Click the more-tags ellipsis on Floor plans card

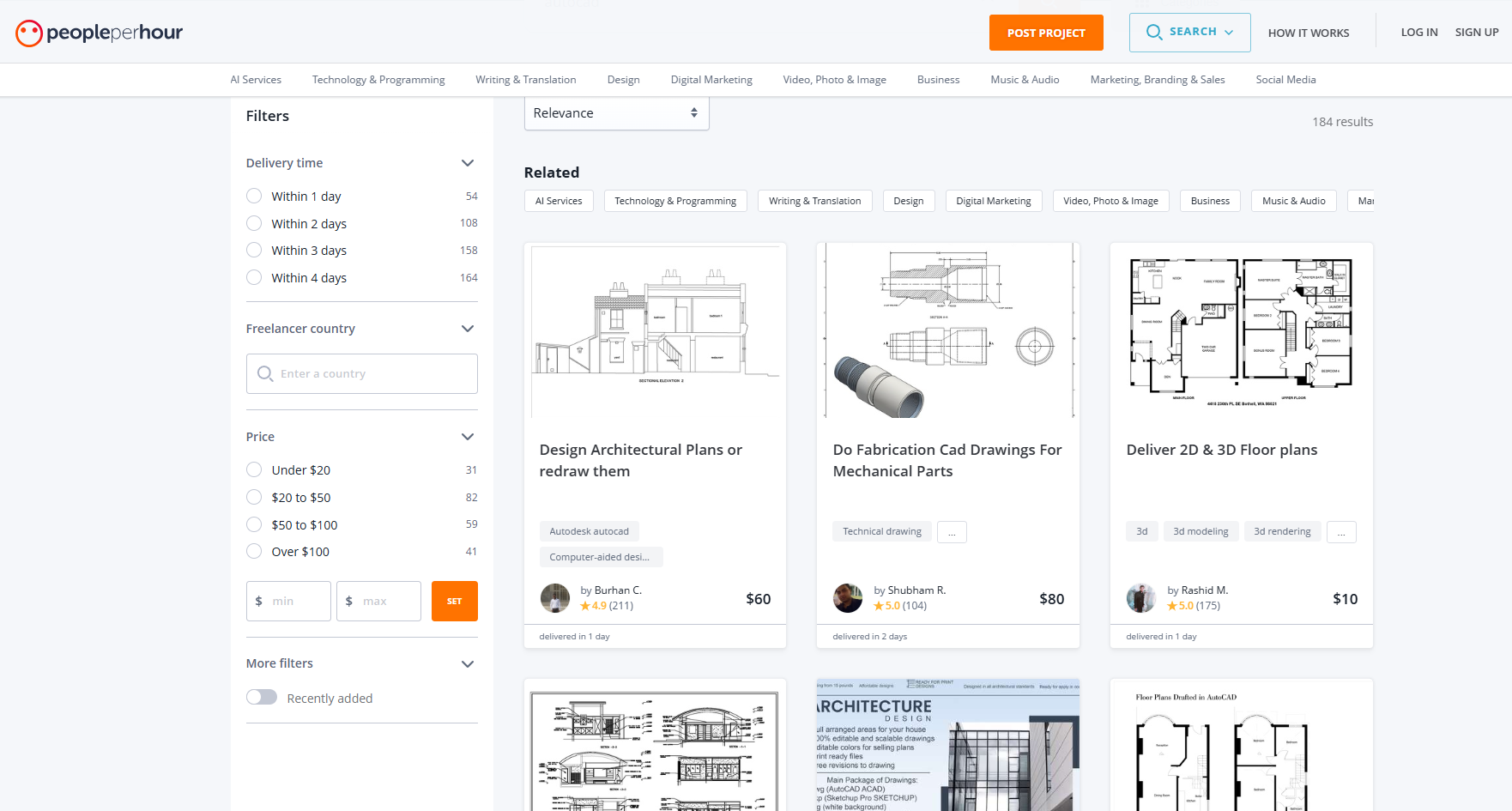(x=1341, y=532)
